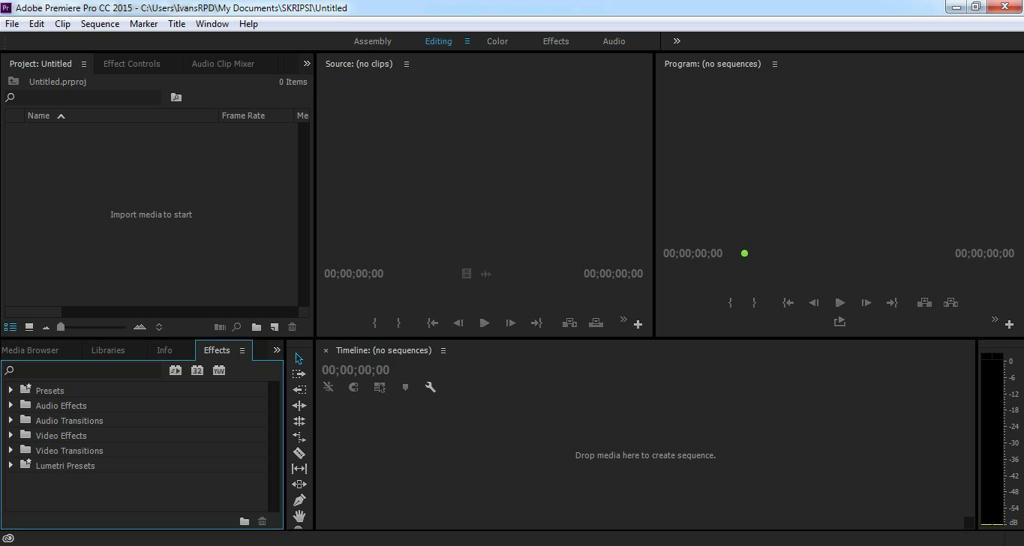Expand the Audio Effects folder
This screenshot has width=1024, height=546.
coord(10,405)
